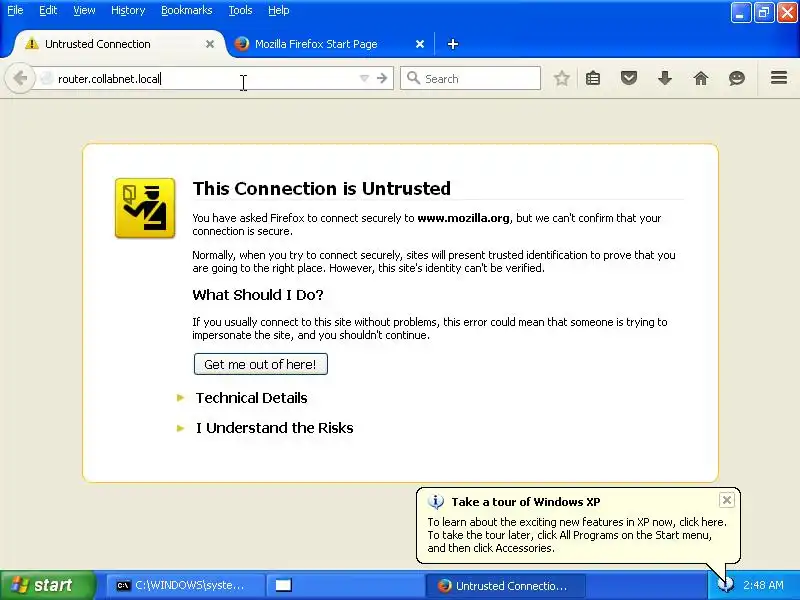Switch to the Mozilla Firefox Start Page tab

click(329, 44)
